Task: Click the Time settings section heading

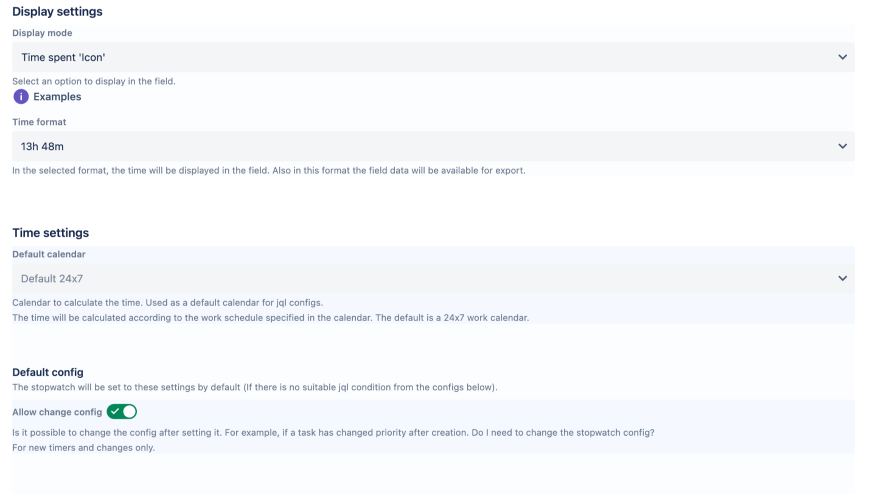Action: 50,233
